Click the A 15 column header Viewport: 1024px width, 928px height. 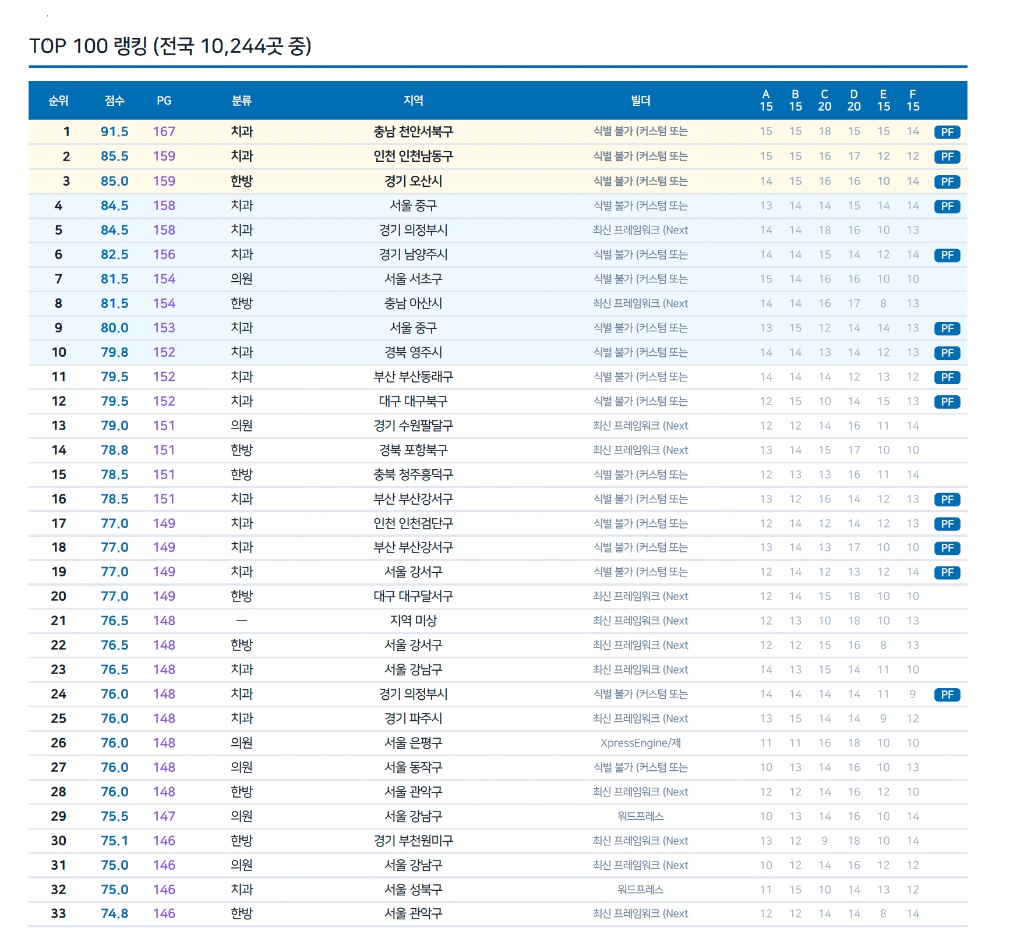tap(766, 101)
